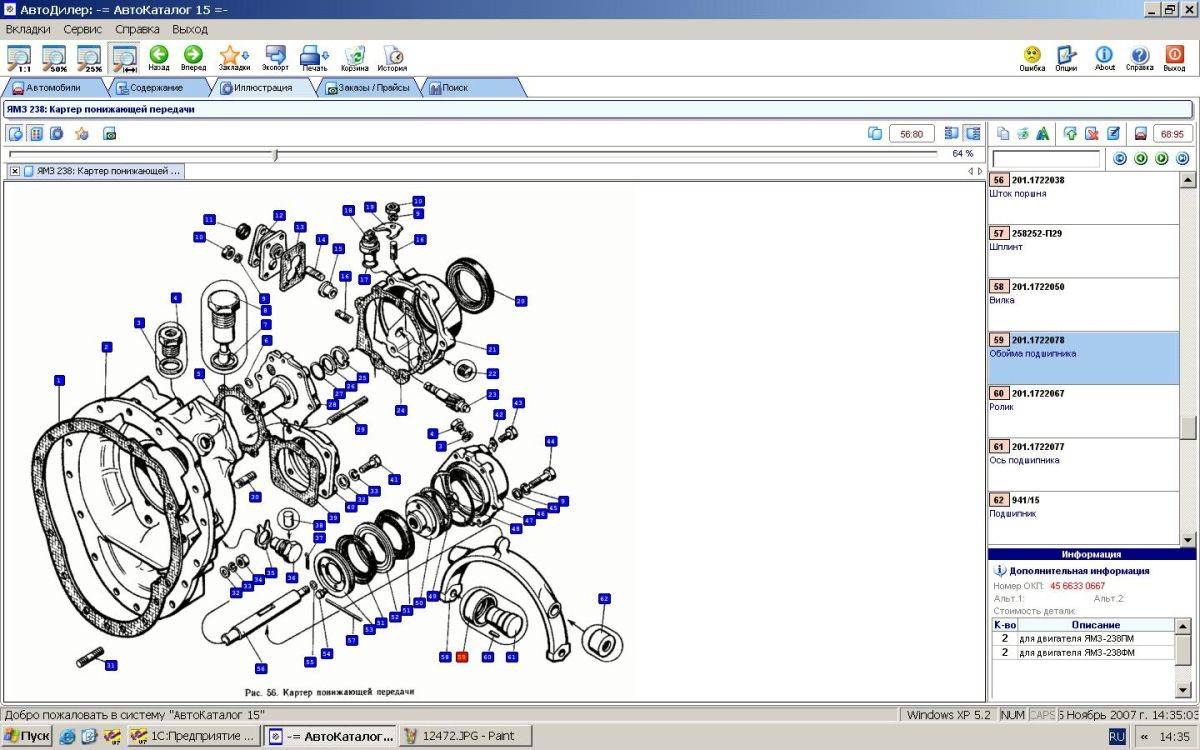Image resolution: width=1200 pixels, height=750 pixels.
Task: Toggle the callout grid icon
Action: (36, 133)
